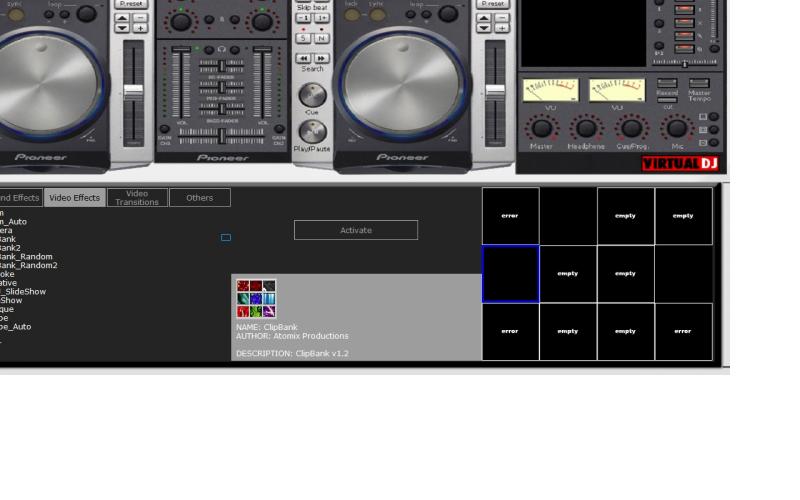Click right deck P.reset button
Viewport: 800px width, 500px height.
coord(493,4)
